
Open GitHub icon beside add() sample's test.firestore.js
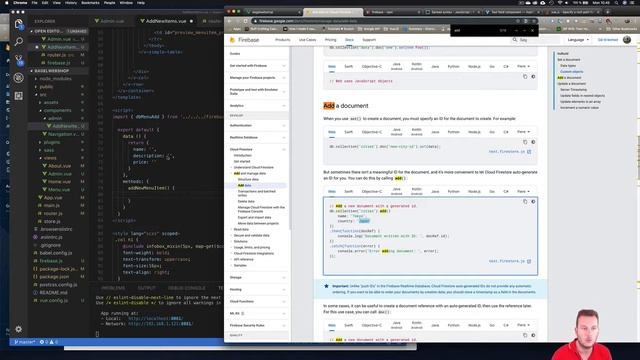click(x=529, y=261)
